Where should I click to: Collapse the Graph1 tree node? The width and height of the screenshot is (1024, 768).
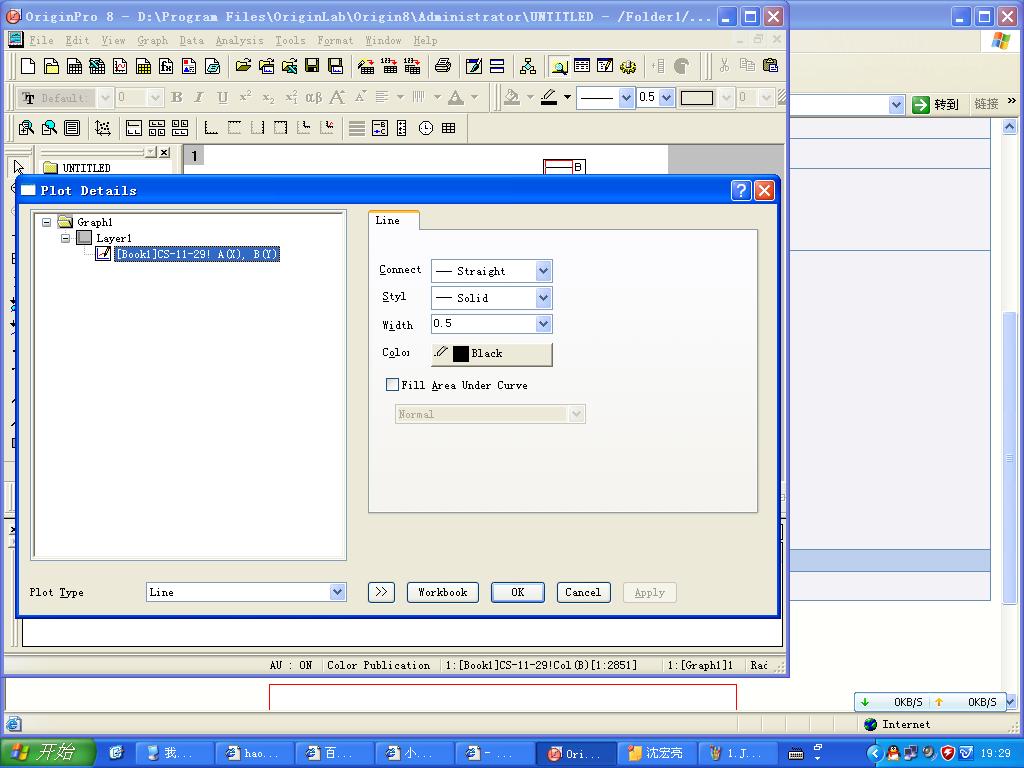(x=46, y=222)
